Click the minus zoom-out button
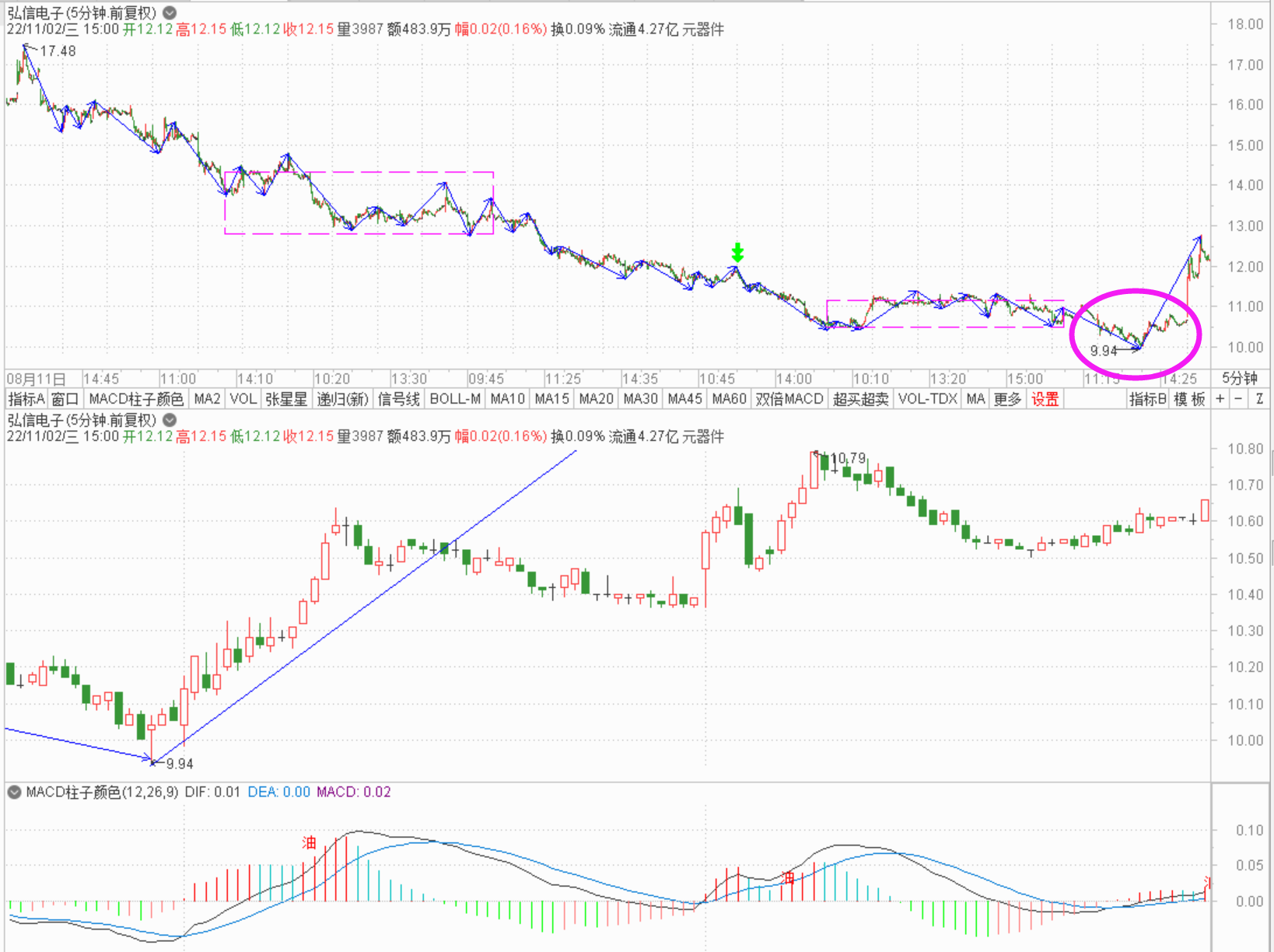 click(x=1238, y=399)
